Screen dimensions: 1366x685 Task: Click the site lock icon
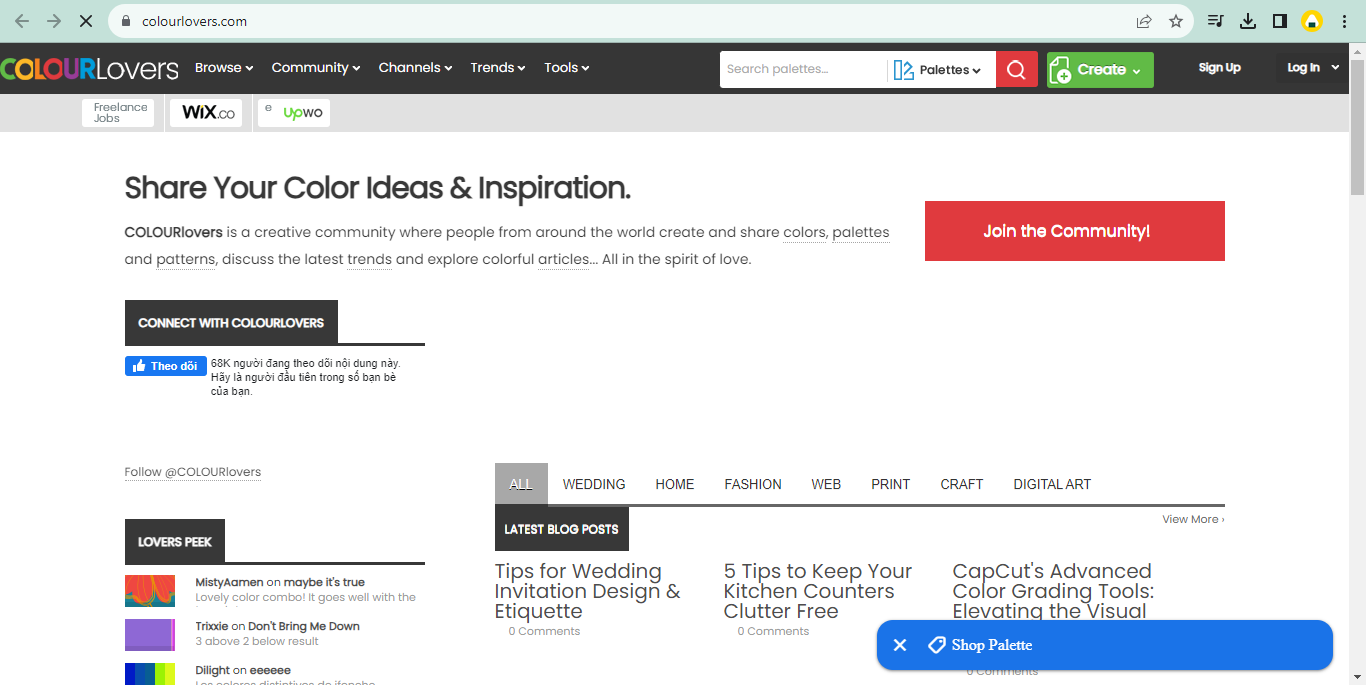[x=126, y=21]
